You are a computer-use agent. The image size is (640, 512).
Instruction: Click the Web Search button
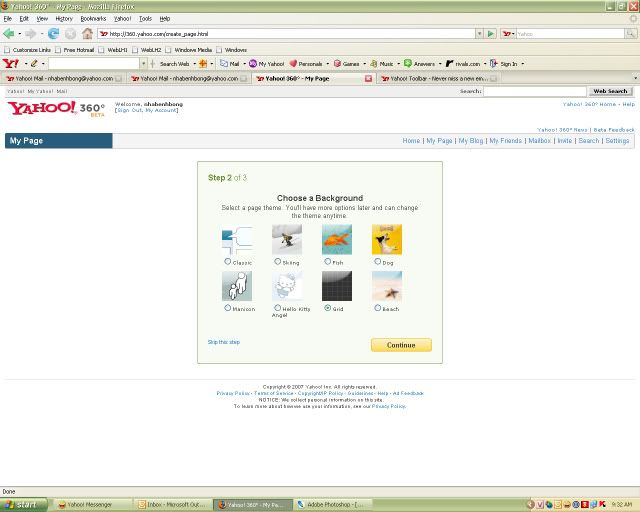pos(610,91)
